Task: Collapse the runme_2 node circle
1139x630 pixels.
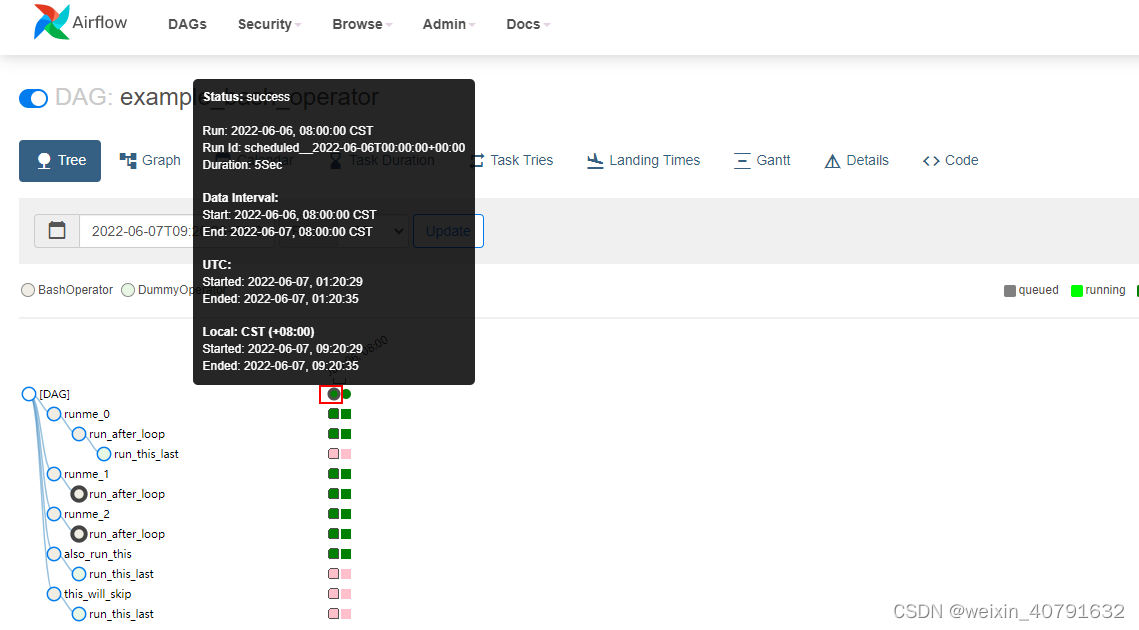Action: pos(54,514)
